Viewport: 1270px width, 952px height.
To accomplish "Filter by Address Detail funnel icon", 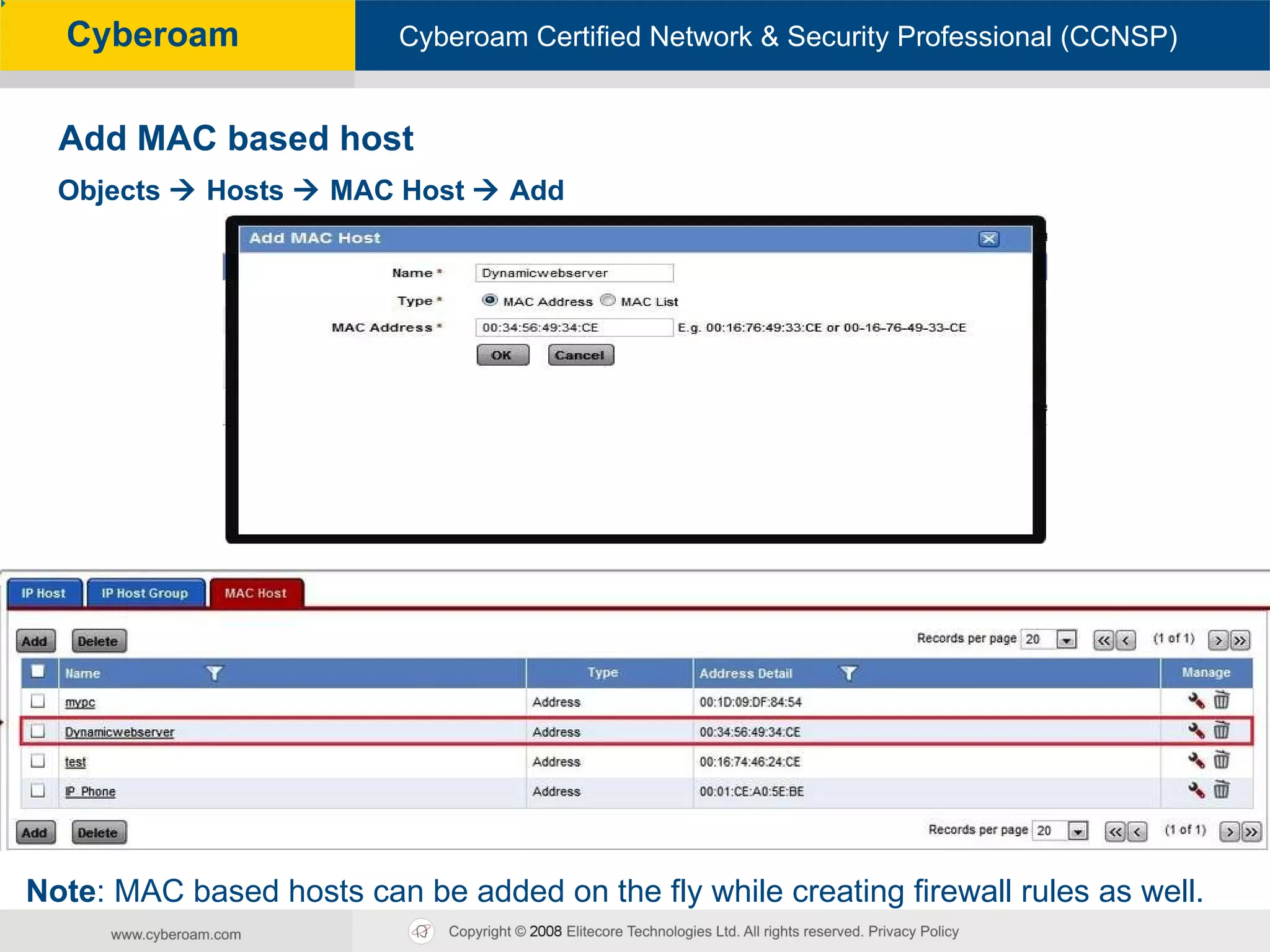I will (848, 673).
